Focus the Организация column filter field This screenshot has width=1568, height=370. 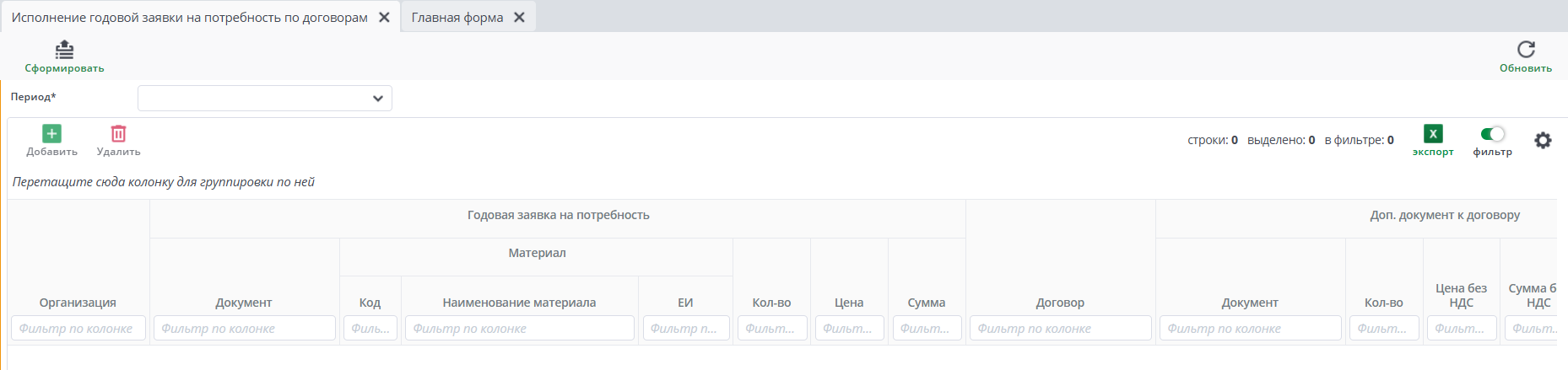point(78,329)
